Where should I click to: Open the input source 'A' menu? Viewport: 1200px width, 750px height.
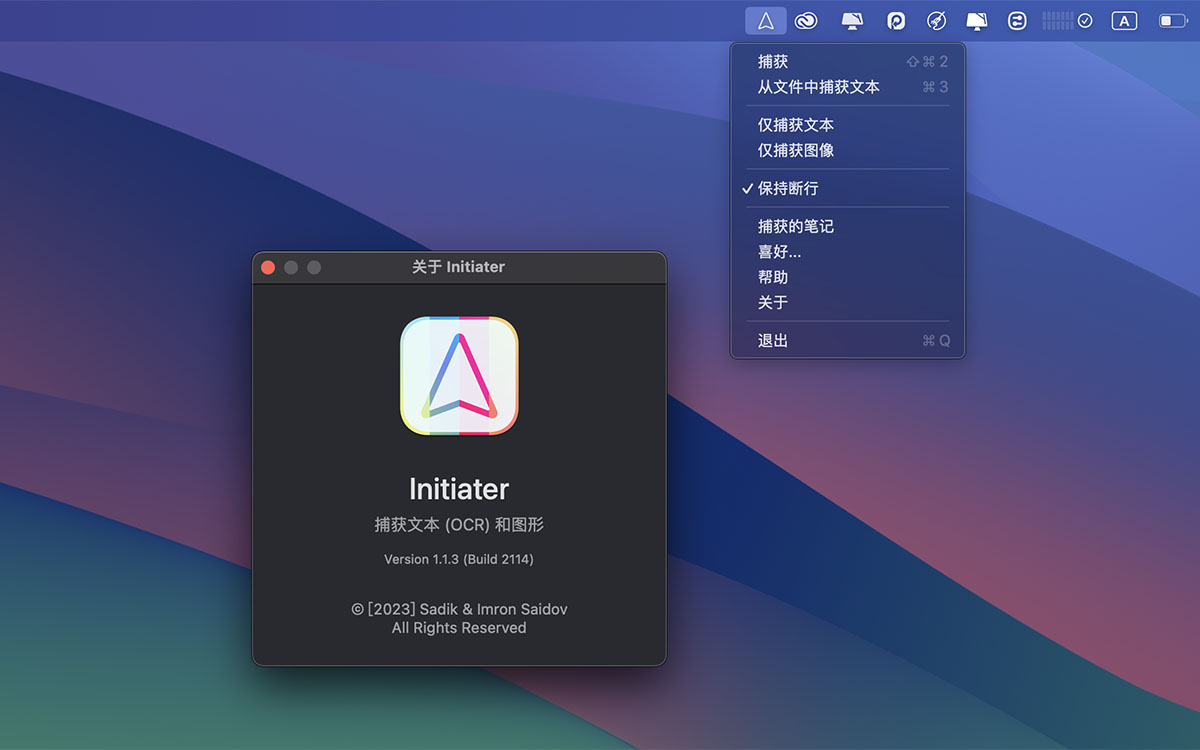pyautogui.click(x=1124, y=21)
